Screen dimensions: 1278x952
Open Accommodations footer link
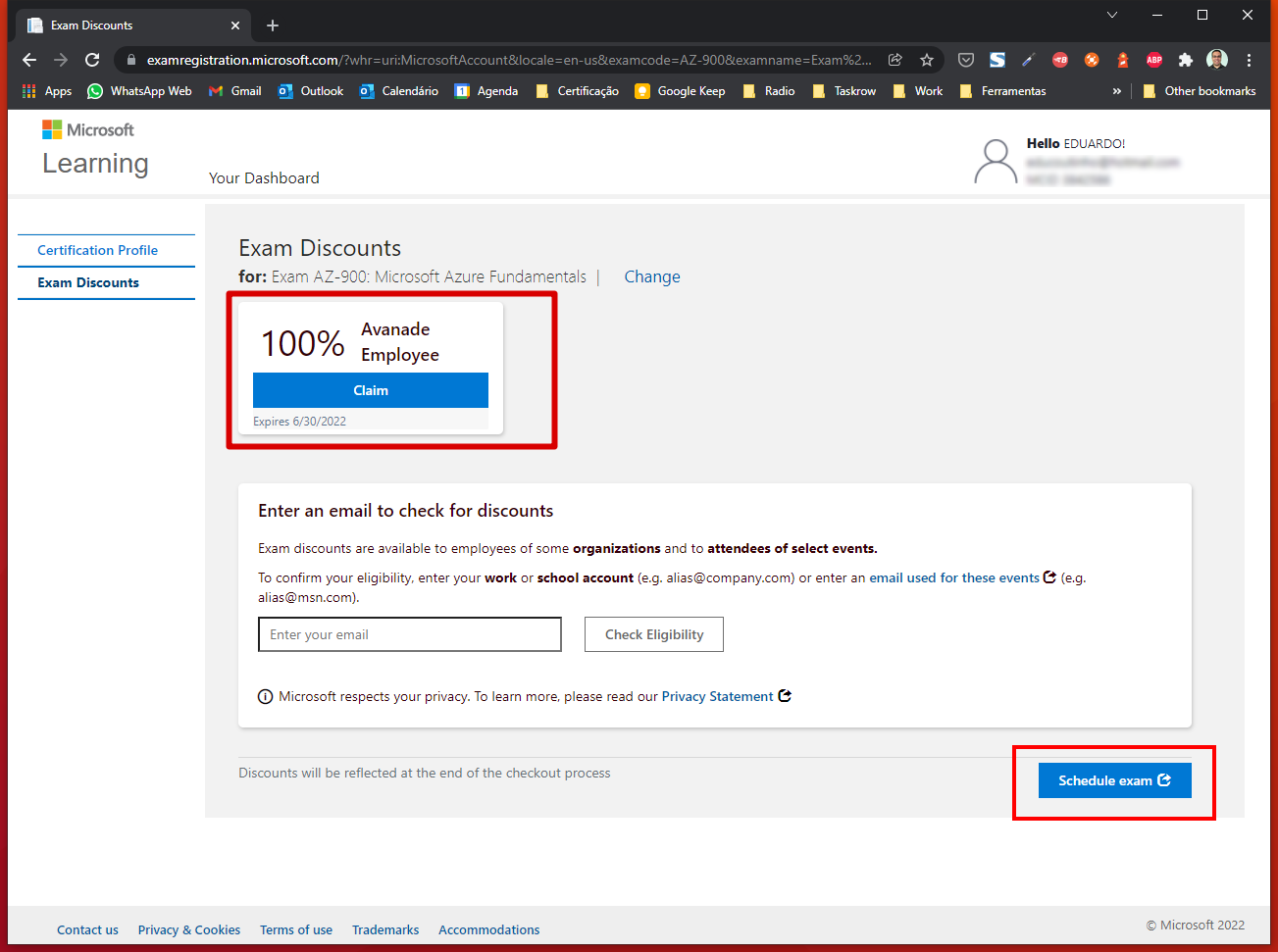point(489,929)
